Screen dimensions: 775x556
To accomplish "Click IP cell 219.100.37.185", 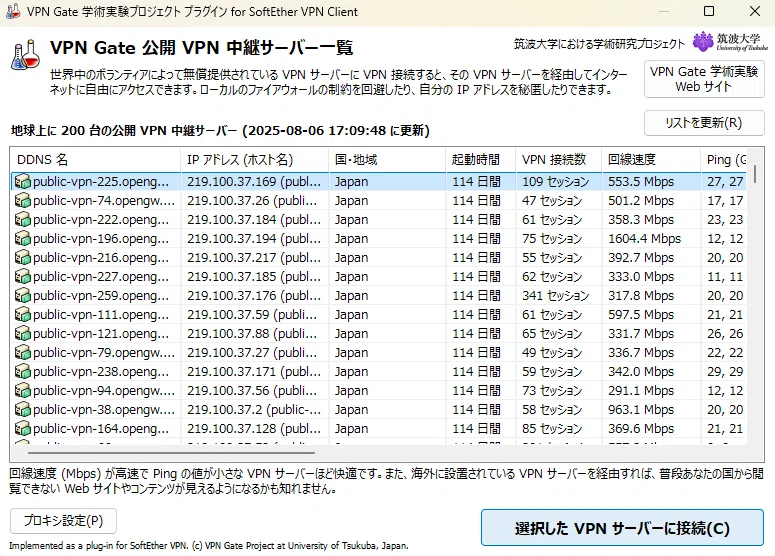I will point(254,277).
